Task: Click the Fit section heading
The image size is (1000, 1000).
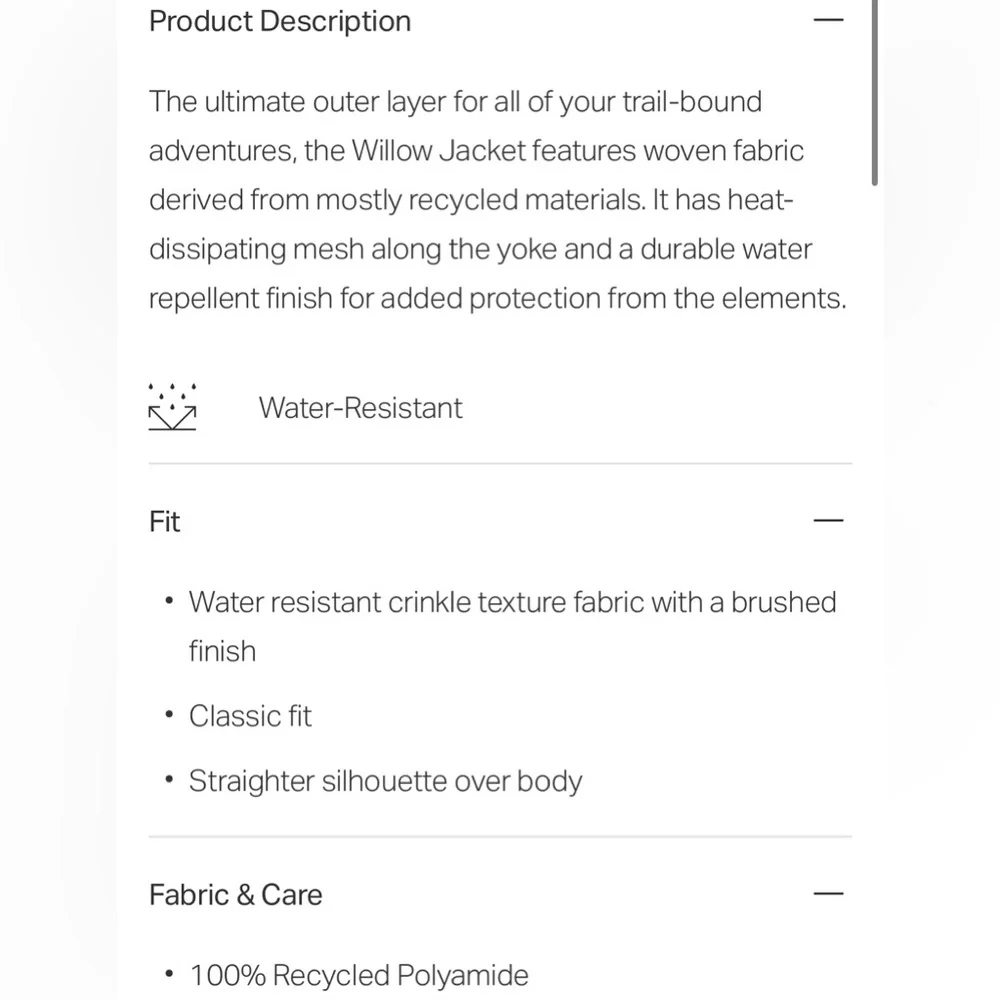Action: coord(165,522)
